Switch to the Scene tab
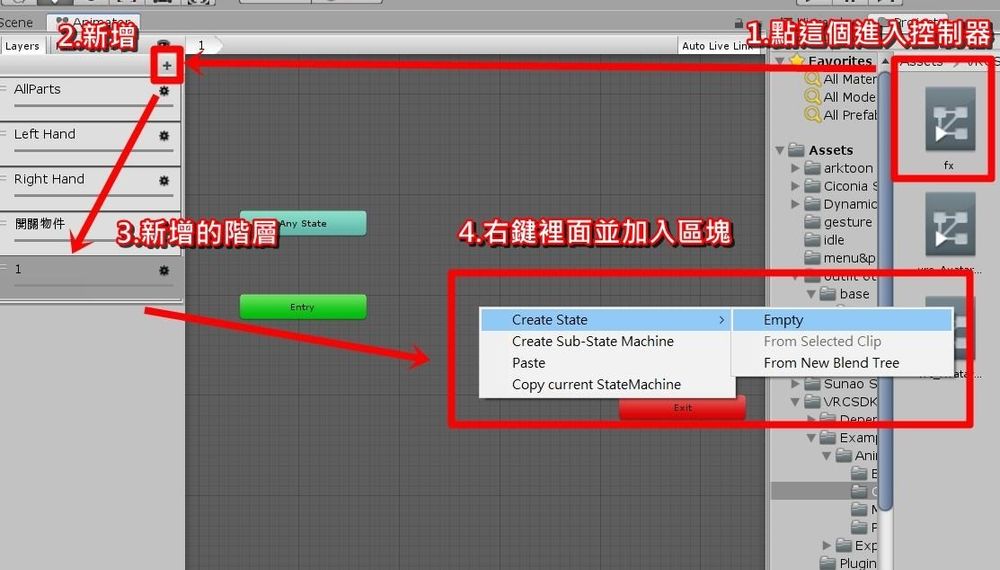This screenshot has width=1000, height=570. pyautogui.click(x=17, y=22)
